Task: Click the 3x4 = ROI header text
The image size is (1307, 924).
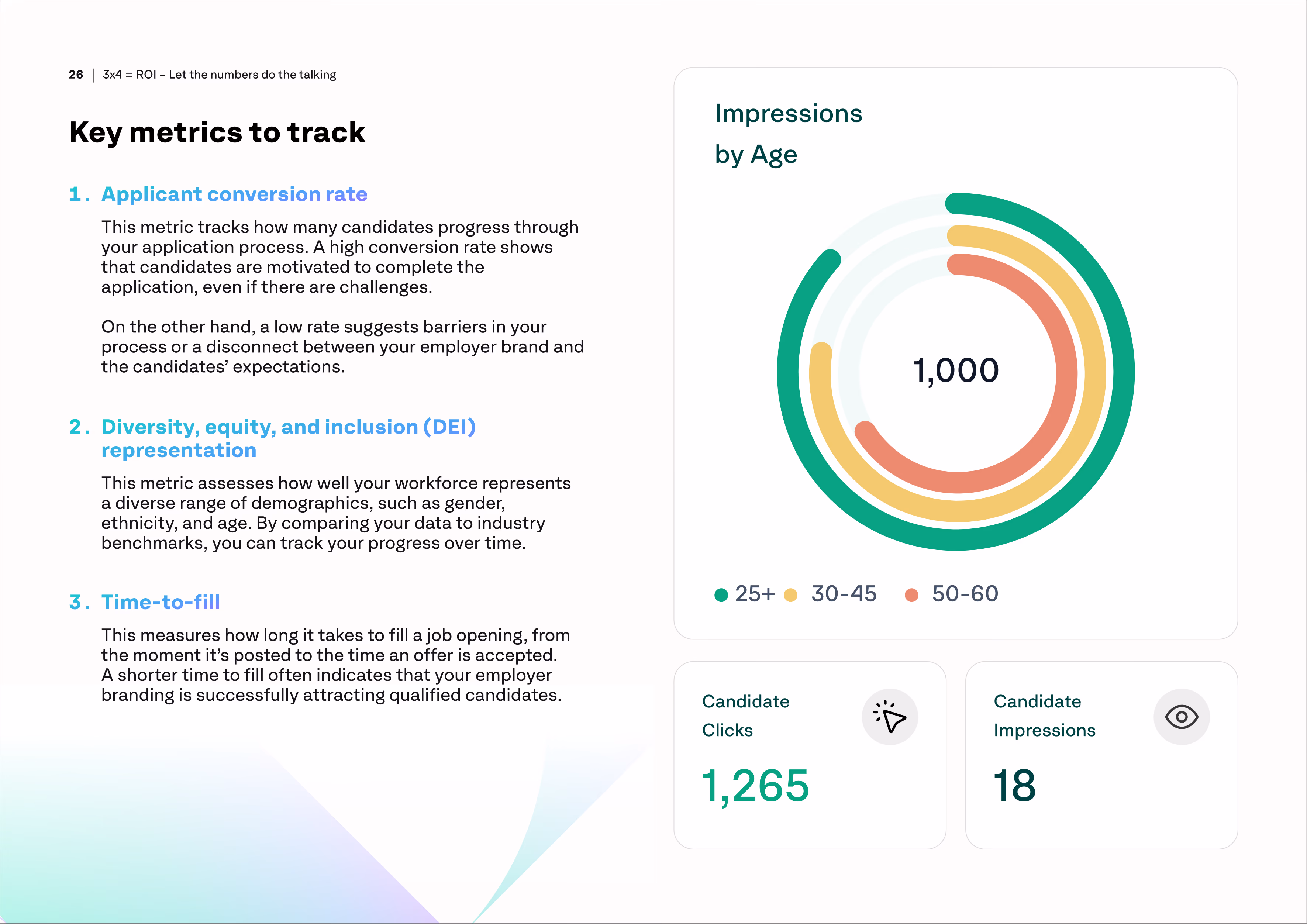Action: pyautogui.click(x=219, y=75)
